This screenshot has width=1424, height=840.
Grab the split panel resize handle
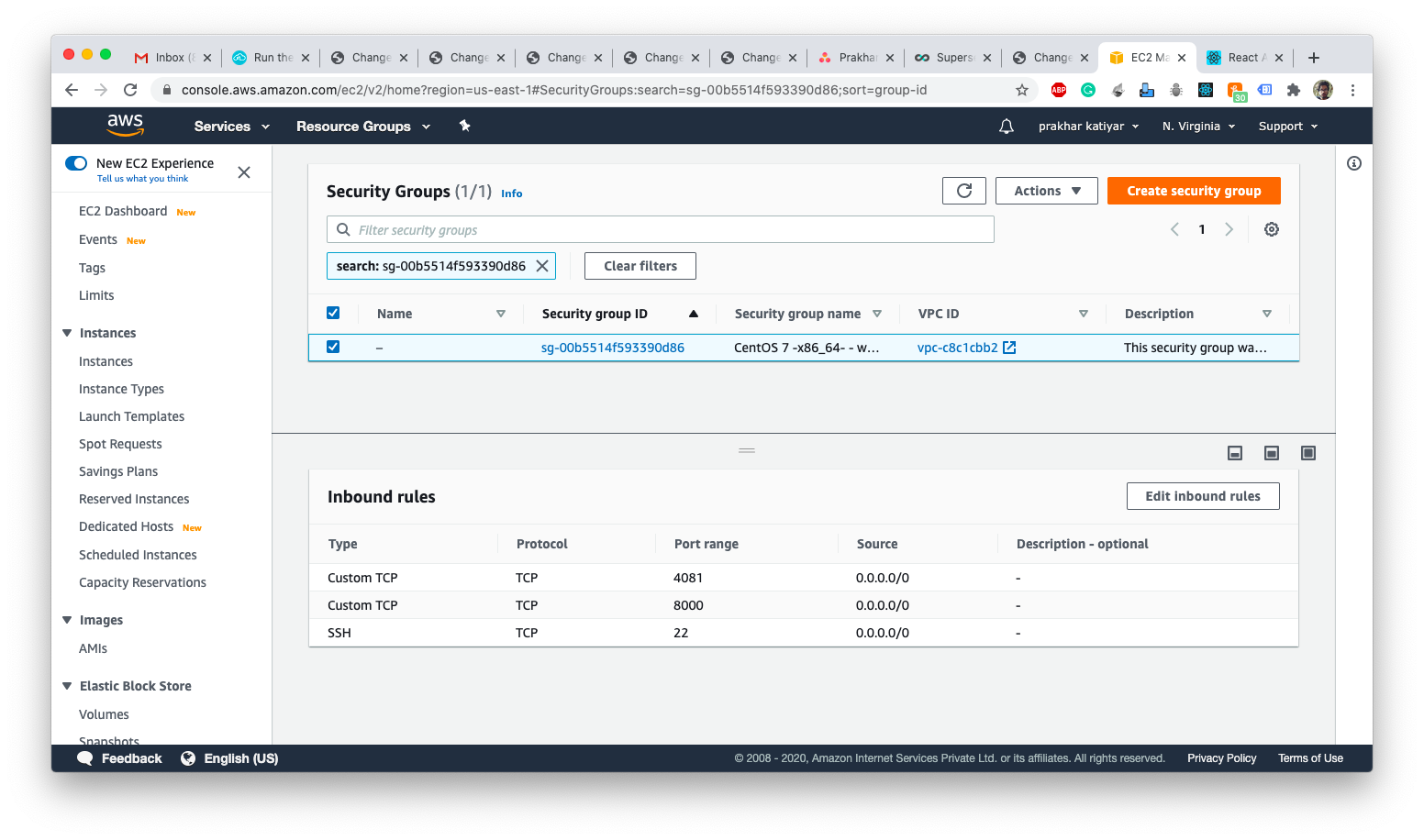pos(747,450)
